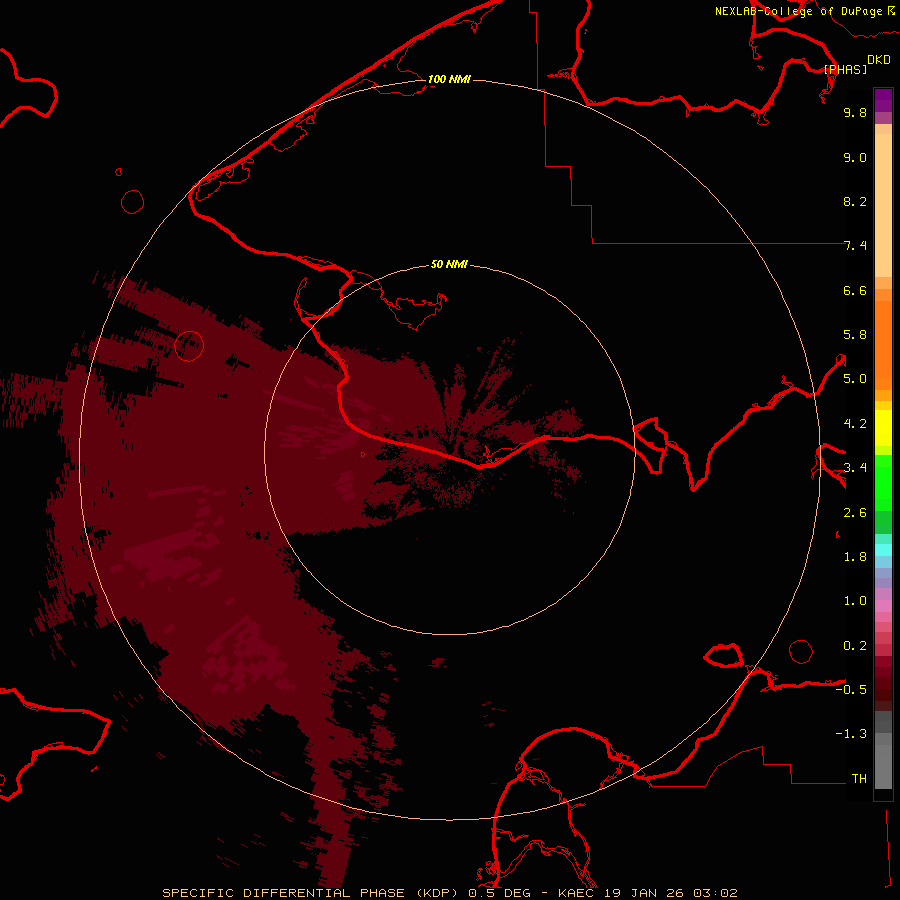
Task: Click the 6.6 legend value
Action: (x=855, y=290)
